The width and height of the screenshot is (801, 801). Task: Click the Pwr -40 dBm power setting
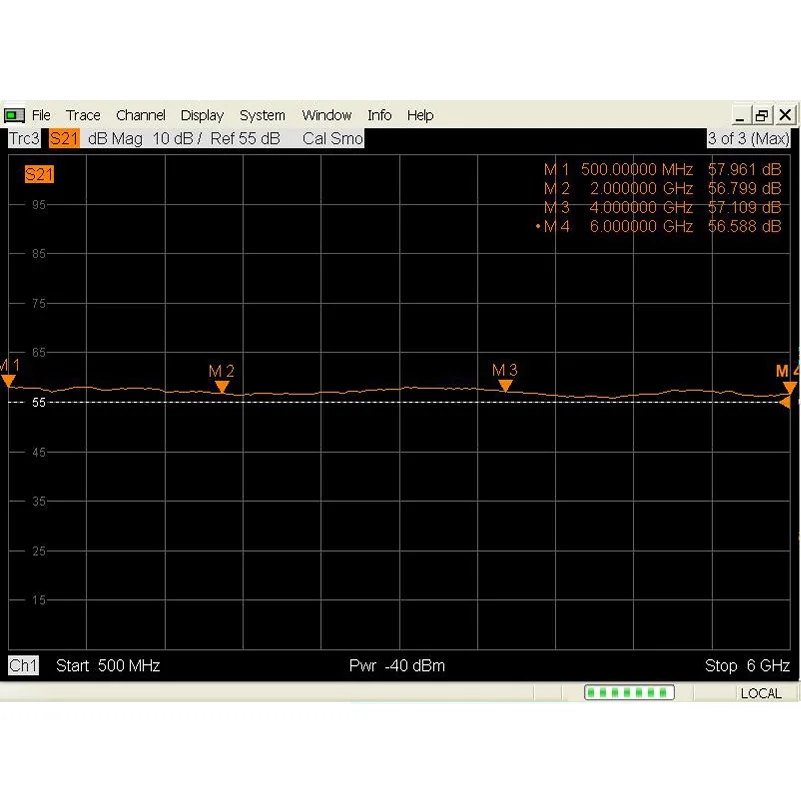coord(397,666)
